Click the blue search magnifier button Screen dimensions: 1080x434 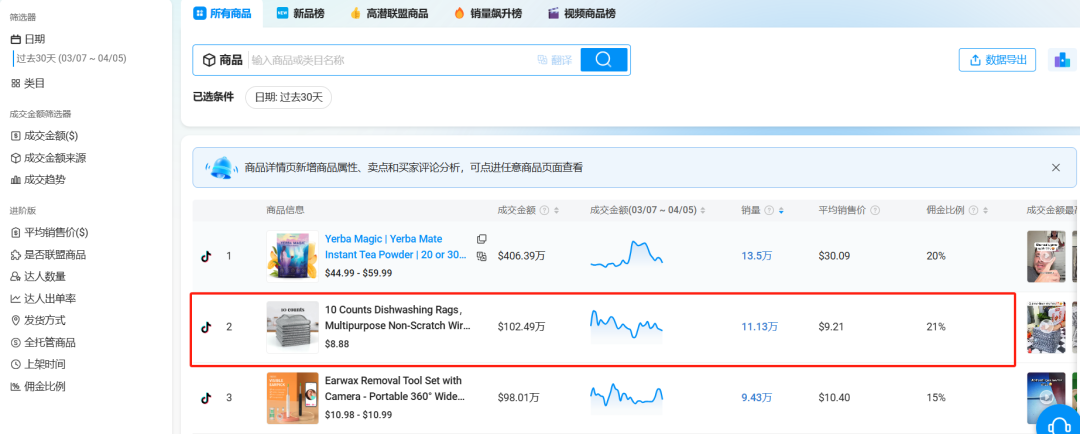tap(603, 60)
